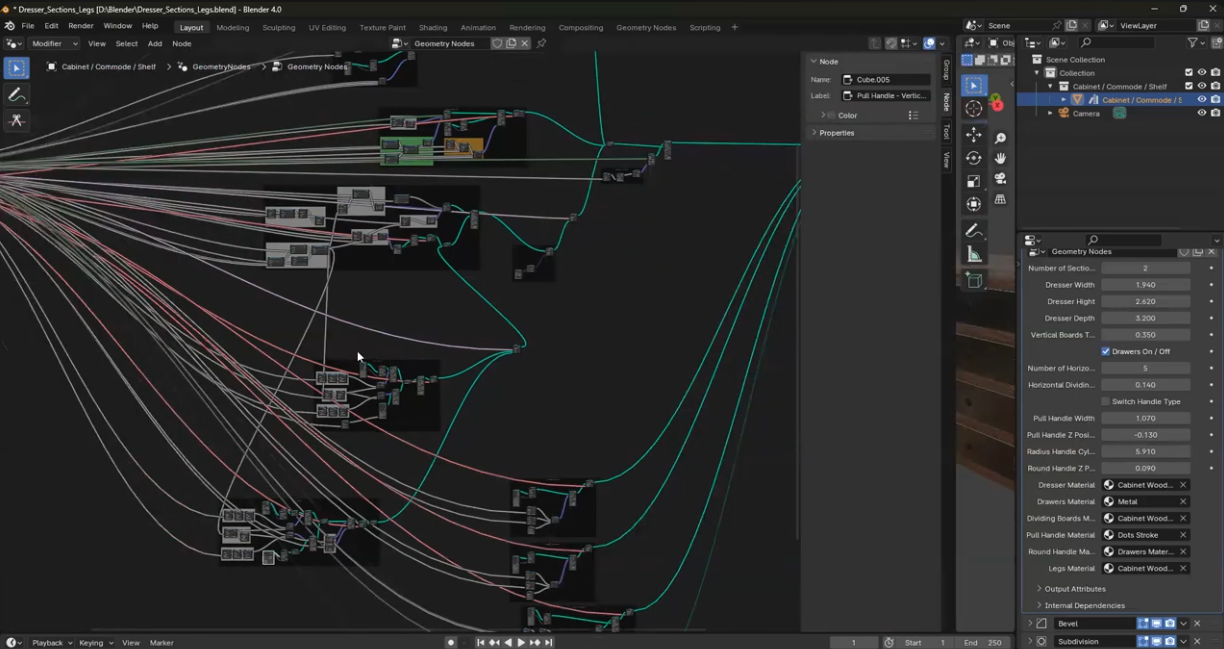Toggle node editor overlays
This screenshot has height=649, width=1224.
tap(929, 43)
